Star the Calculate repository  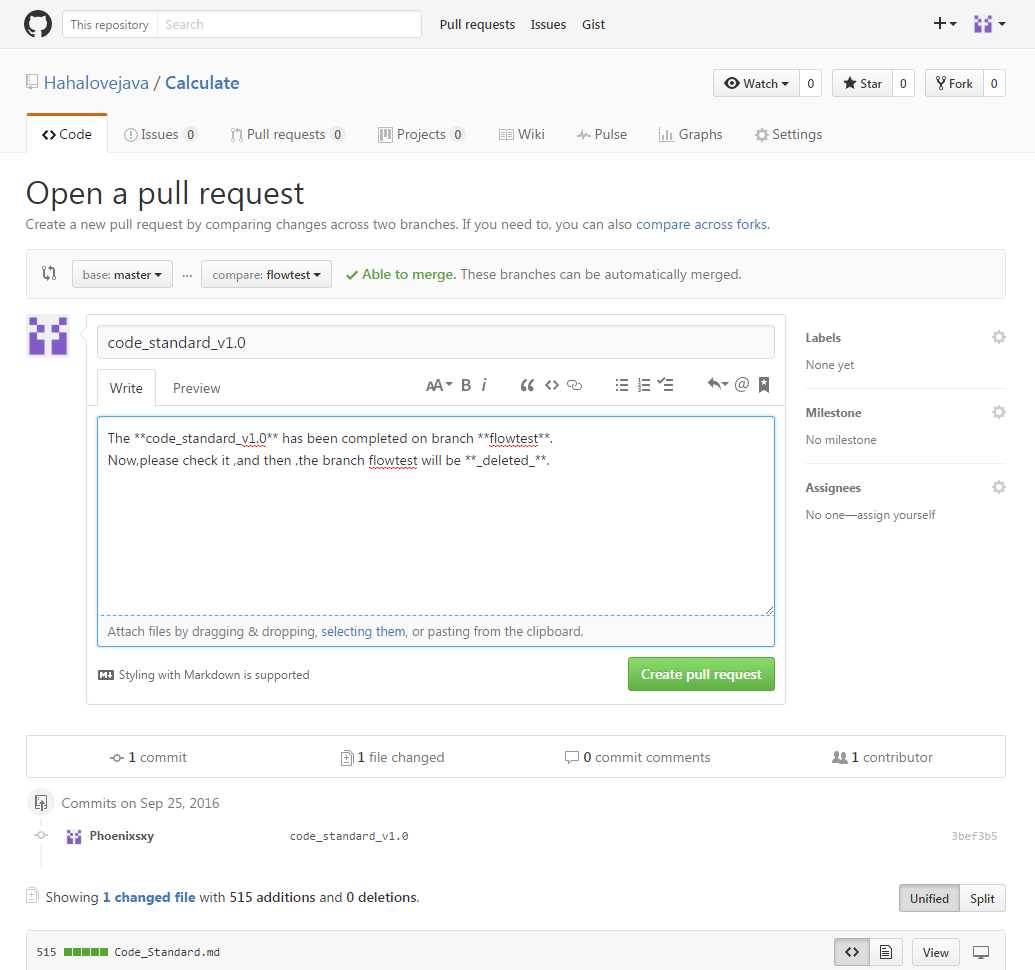pyautogui.click(x=863, y=84)
